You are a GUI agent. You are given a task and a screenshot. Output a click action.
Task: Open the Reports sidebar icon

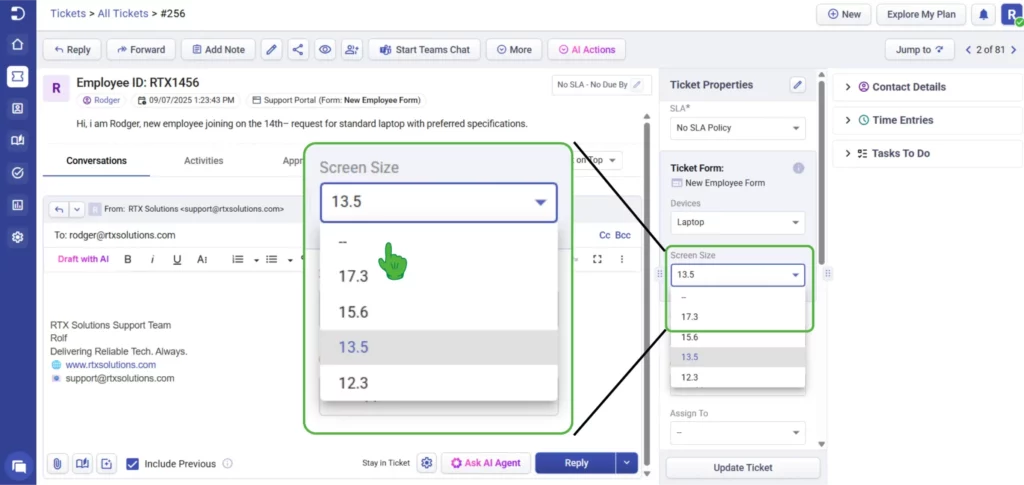[18, 205]
